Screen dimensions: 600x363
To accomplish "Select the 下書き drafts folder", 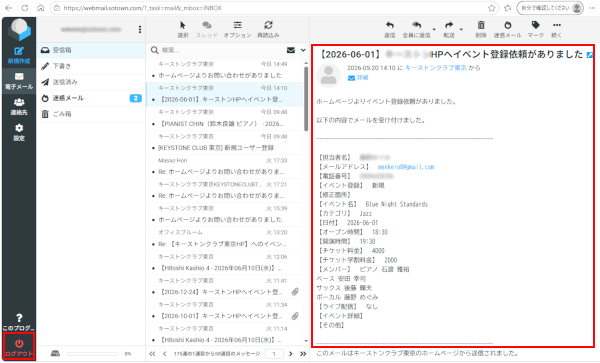I will point(91,66).
